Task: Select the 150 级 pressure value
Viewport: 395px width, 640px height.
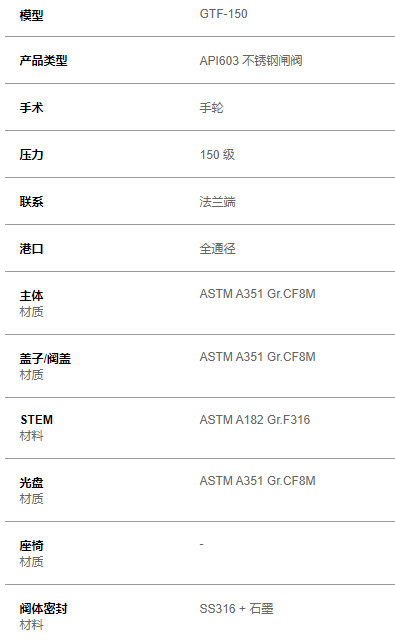Action: (217, 155)
